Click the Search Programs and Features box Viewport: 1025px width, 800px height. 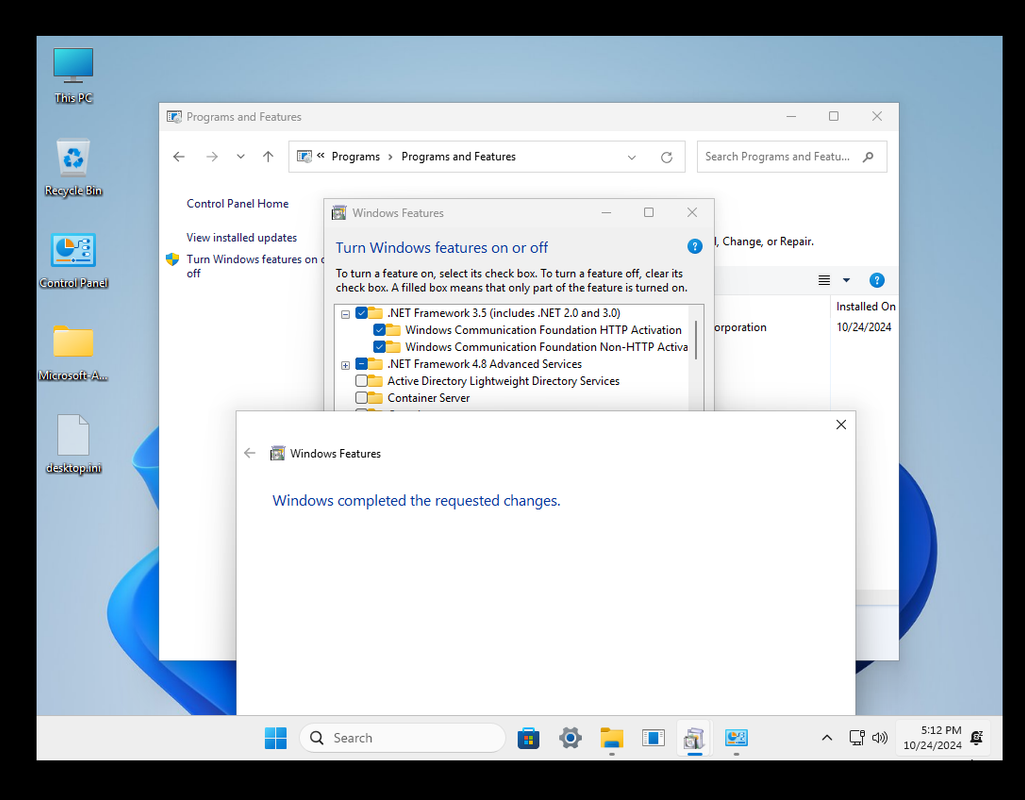click(x=792, y=157)
